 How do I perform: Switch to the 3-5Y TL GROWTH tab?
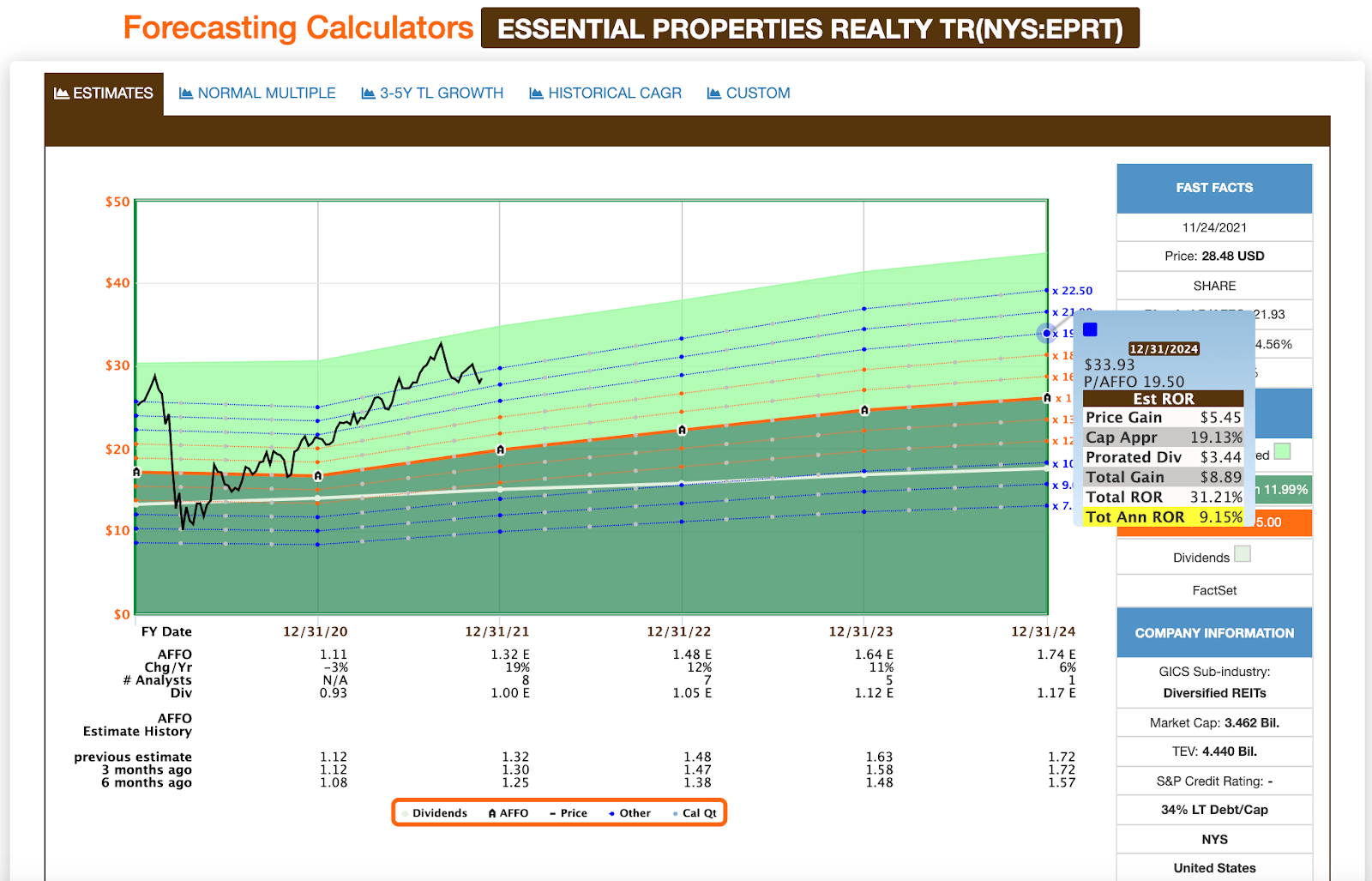[x=432, y=94]
